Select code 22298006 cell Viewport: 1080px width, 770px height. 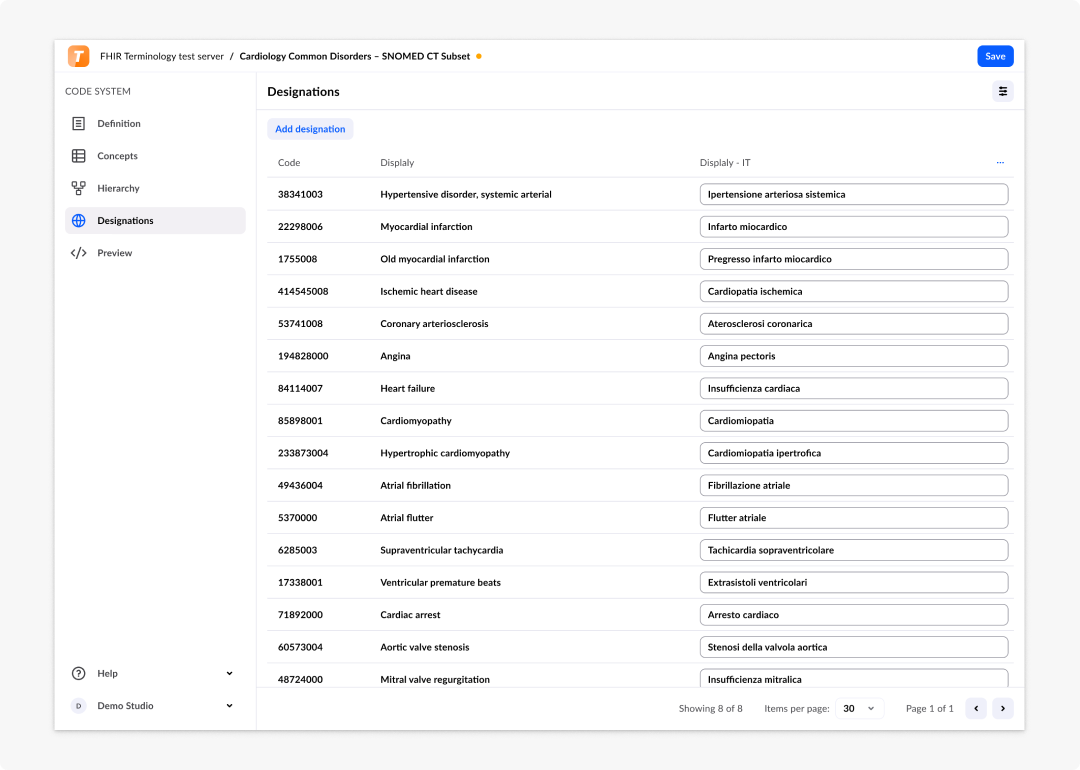click(x=300, y=227)
